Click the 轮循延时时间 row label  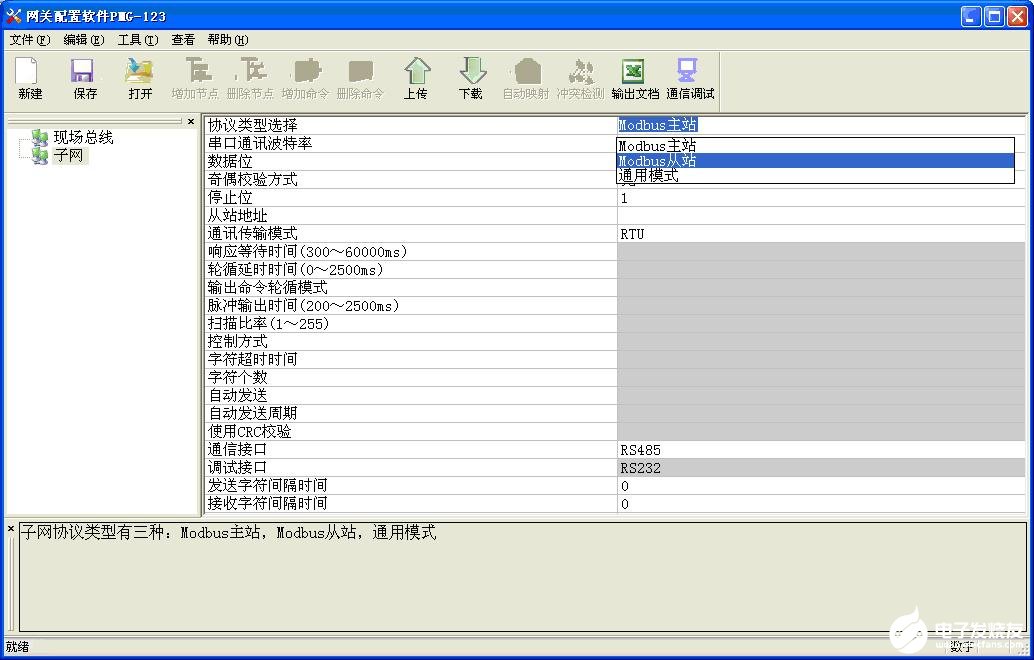pos(295,270)
